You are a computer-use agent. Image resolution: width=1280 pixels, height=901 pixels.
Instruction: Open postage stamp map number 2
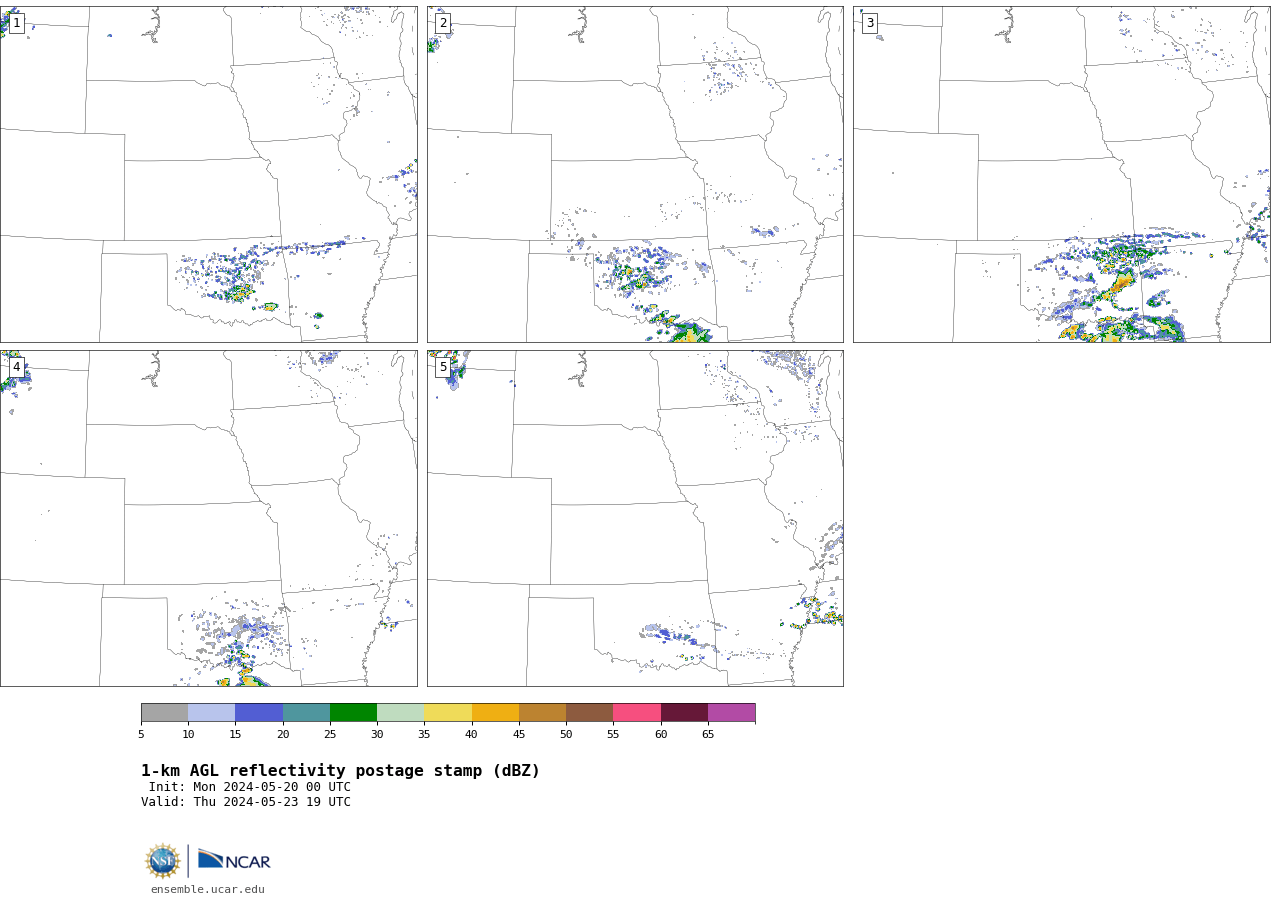pos(635,174)
